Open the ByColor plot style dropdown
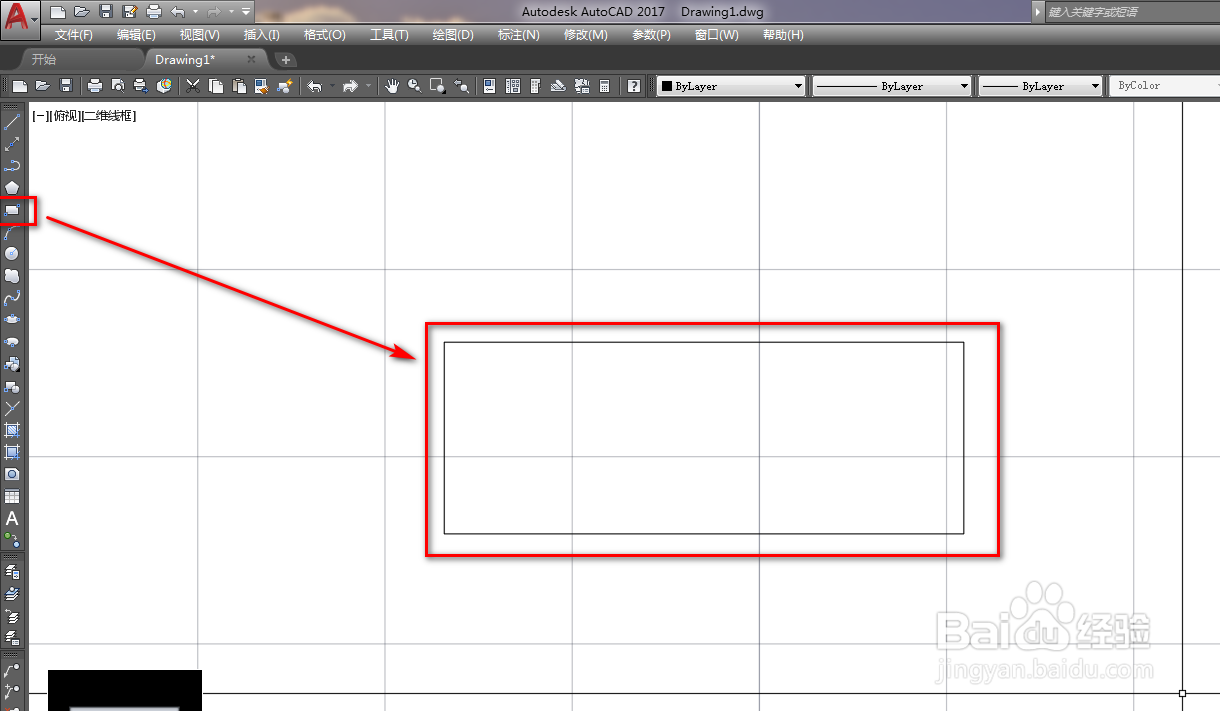This screenshot has width=1220, height=711. point(1164,86)
